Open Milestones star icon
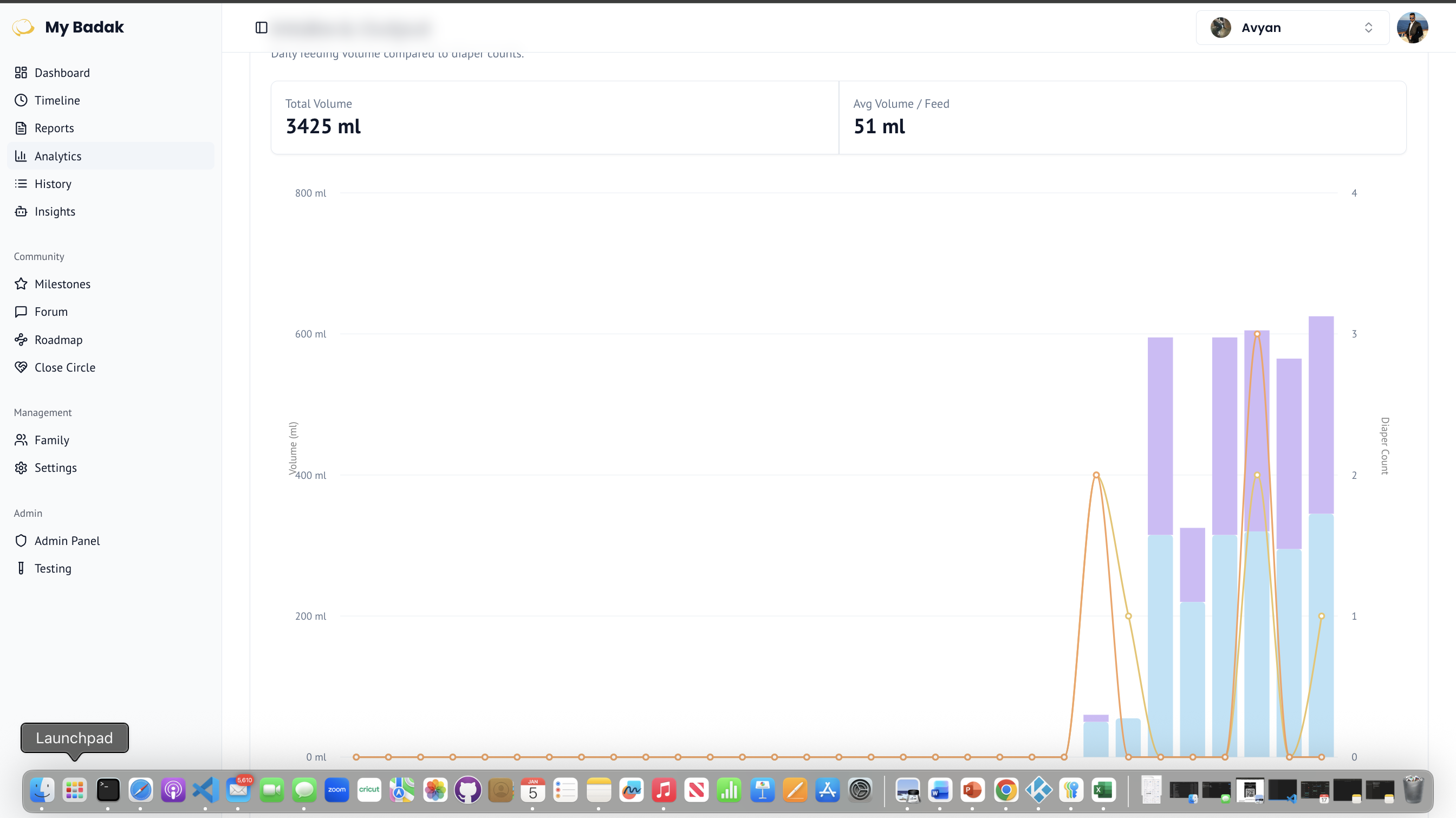 coord(21,284)
